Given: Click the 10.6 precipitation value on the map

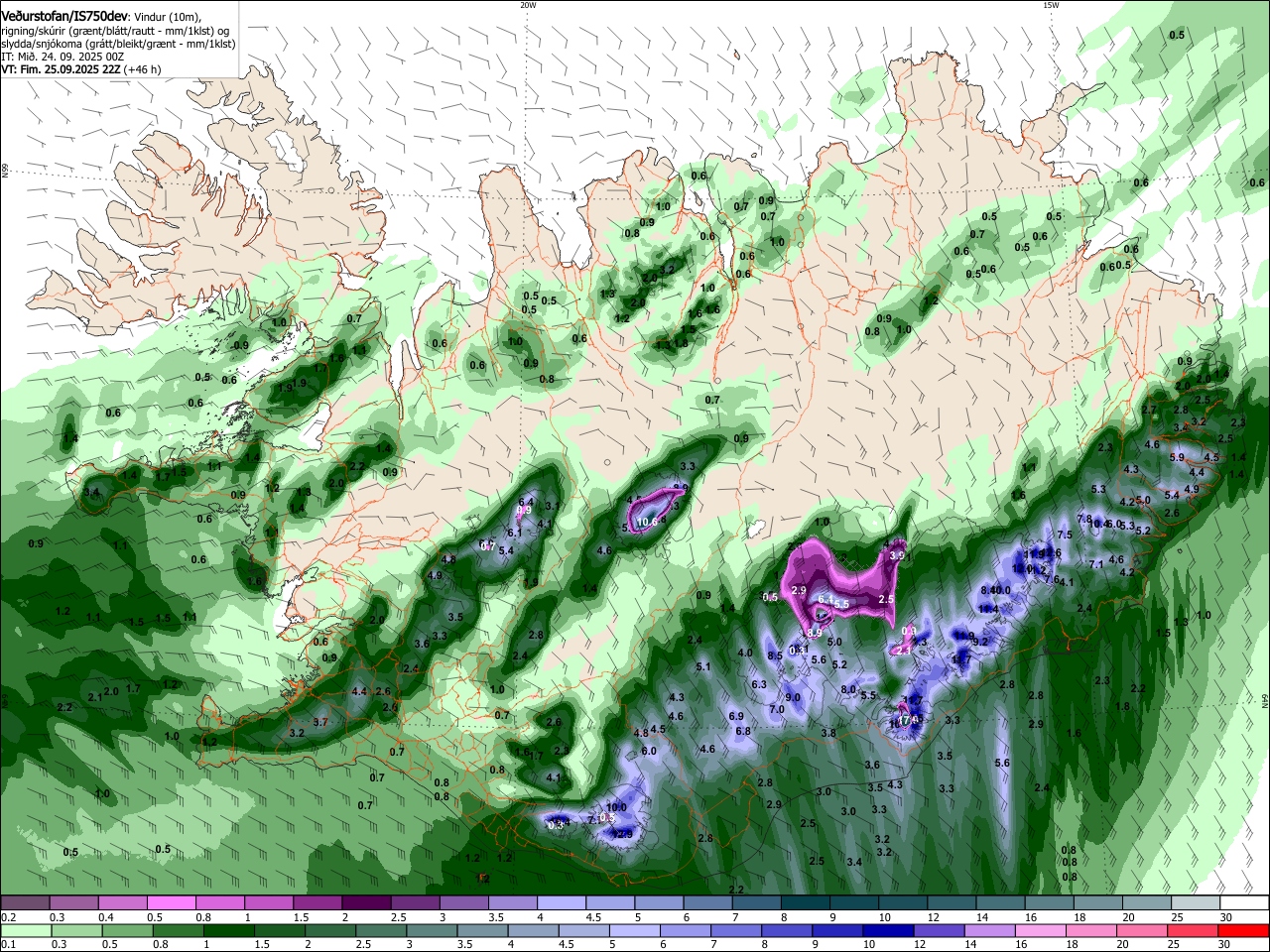Looking at the screenshot, I should pyautogui.click(x=647, y=522).
